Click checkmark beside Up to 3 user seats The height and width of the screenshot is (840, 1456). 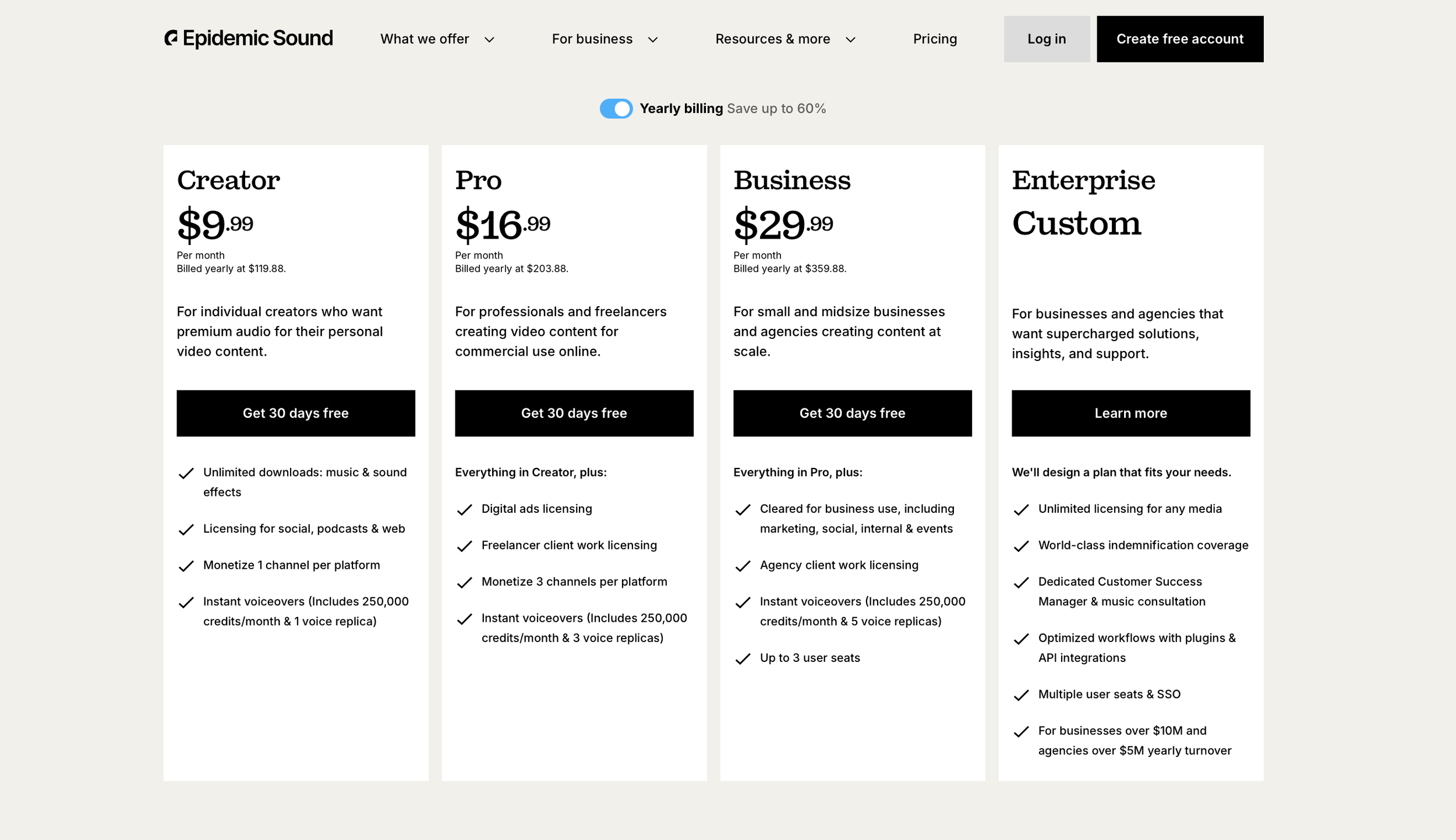743,659
